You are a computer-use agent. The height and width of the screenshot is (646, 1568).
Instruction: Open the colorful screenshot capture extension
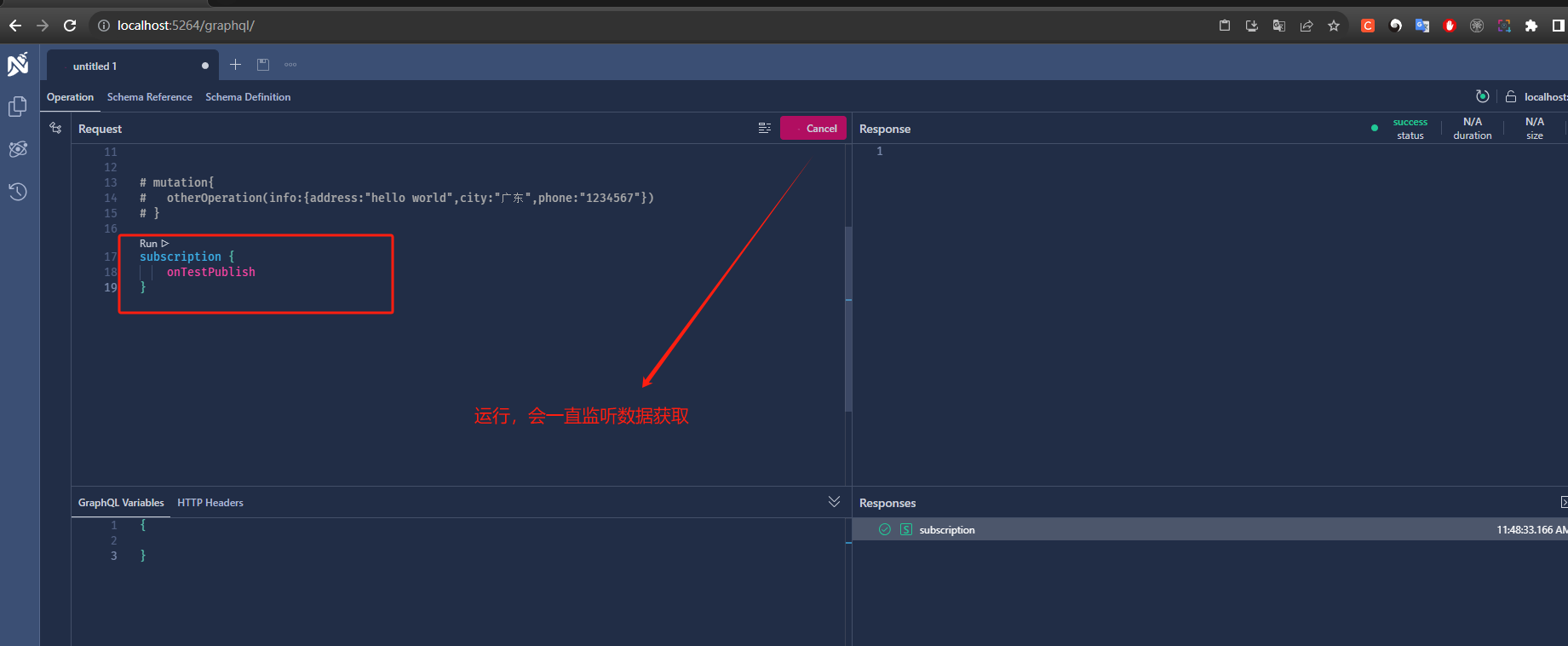click(x=1504, y=26)
